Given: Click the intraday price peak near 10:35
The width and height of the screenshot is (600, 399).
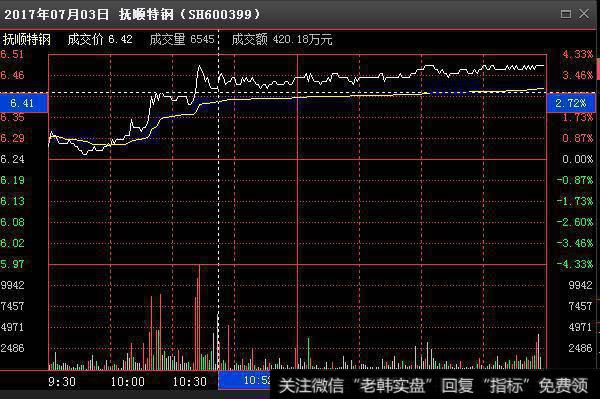Looking at the screenshot, I should tap(199, 67).
